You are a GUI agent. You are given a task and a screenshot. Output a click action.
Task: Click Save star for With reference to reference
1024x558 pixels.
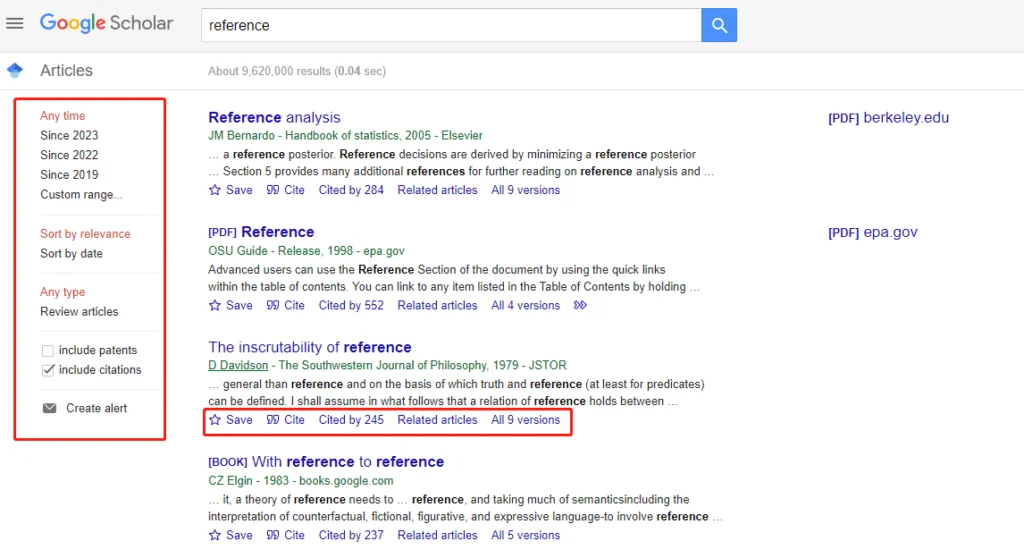[x=215, y=535]
